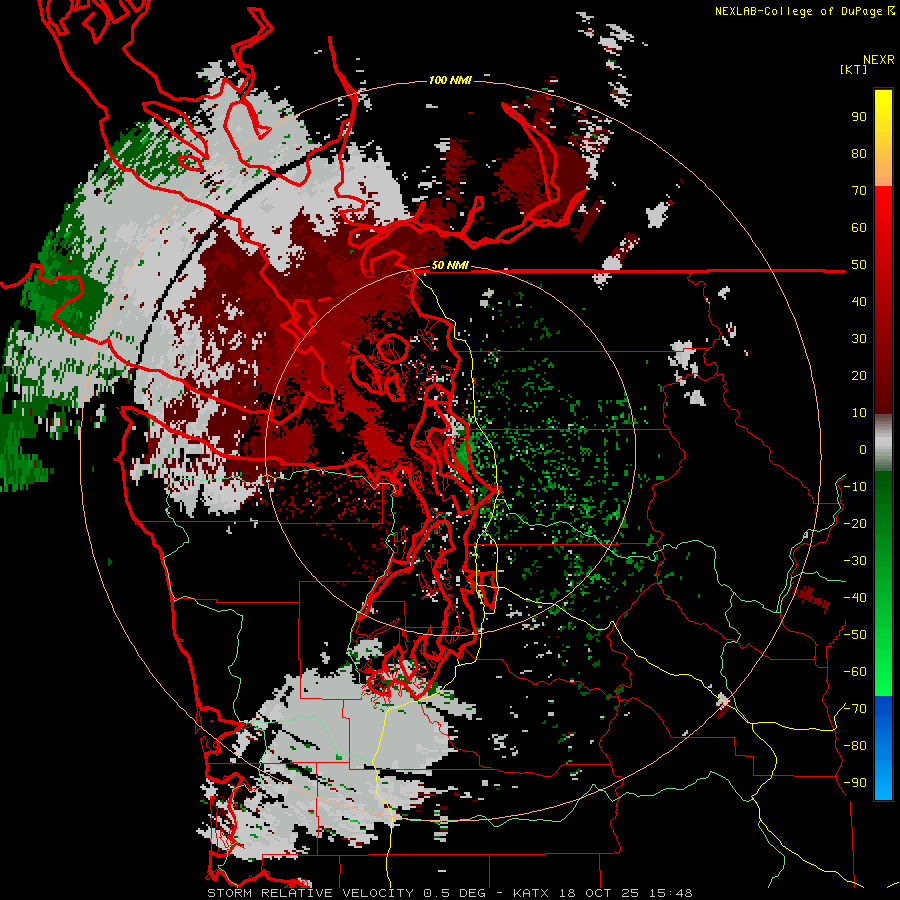Click the 15:48 timestamp text
900x900 pixels.
click(x=671, y=893)
